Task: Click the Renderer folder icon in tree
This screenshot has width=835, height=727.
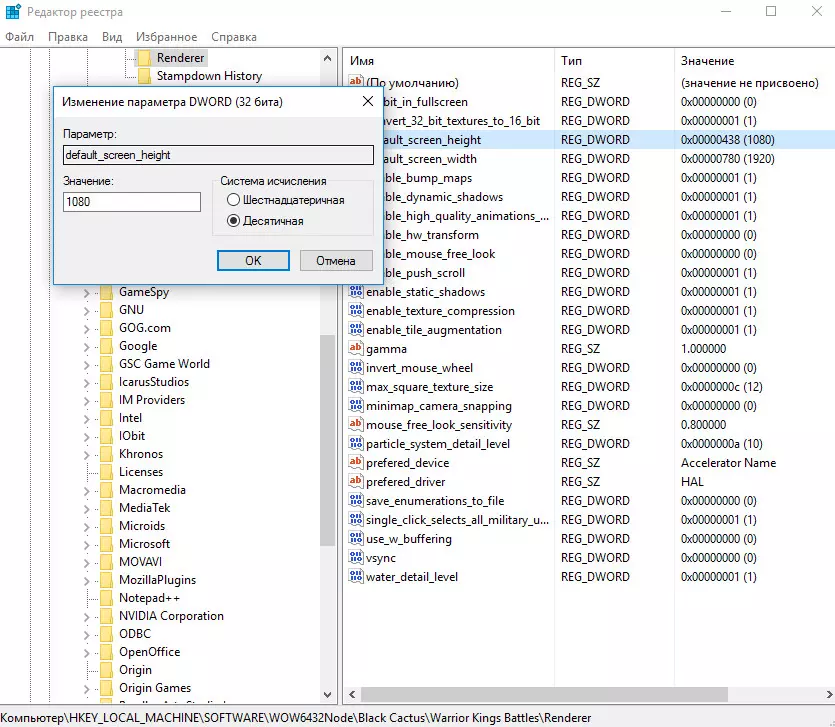Action: [144, 58]
